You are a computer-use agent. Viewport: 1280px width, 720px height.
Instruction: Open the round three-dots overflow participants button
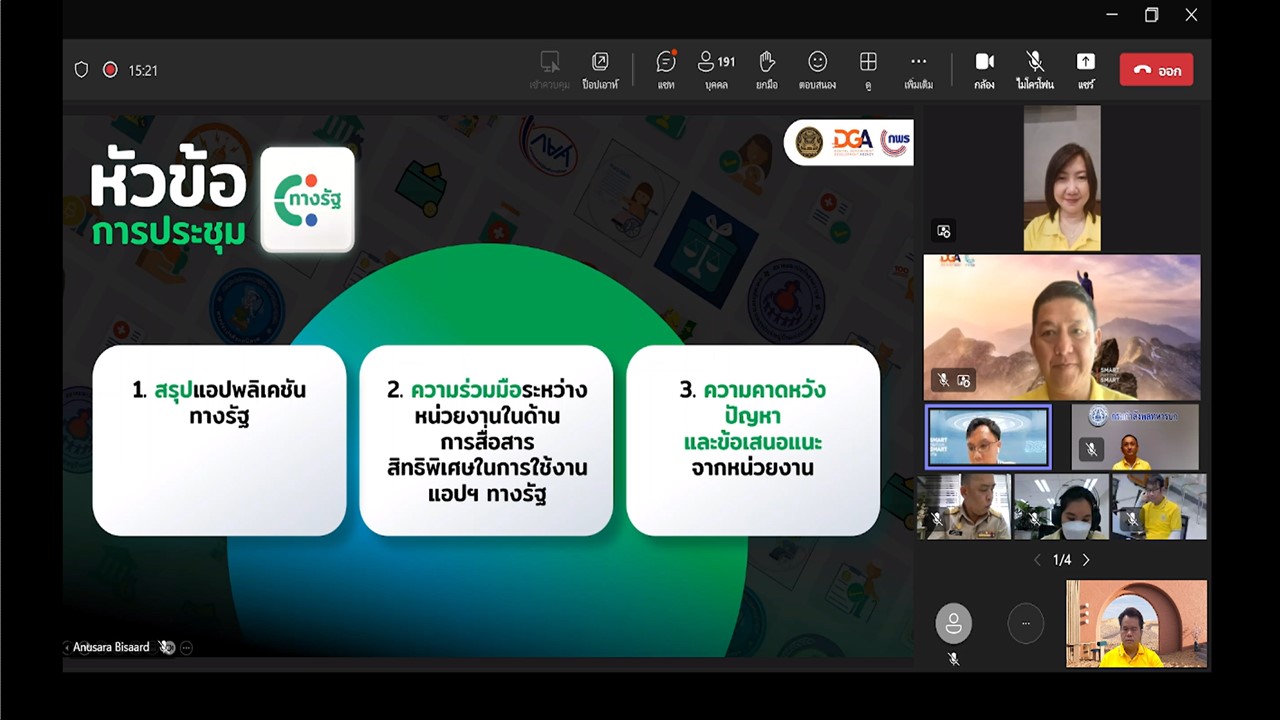(1025, 624)
